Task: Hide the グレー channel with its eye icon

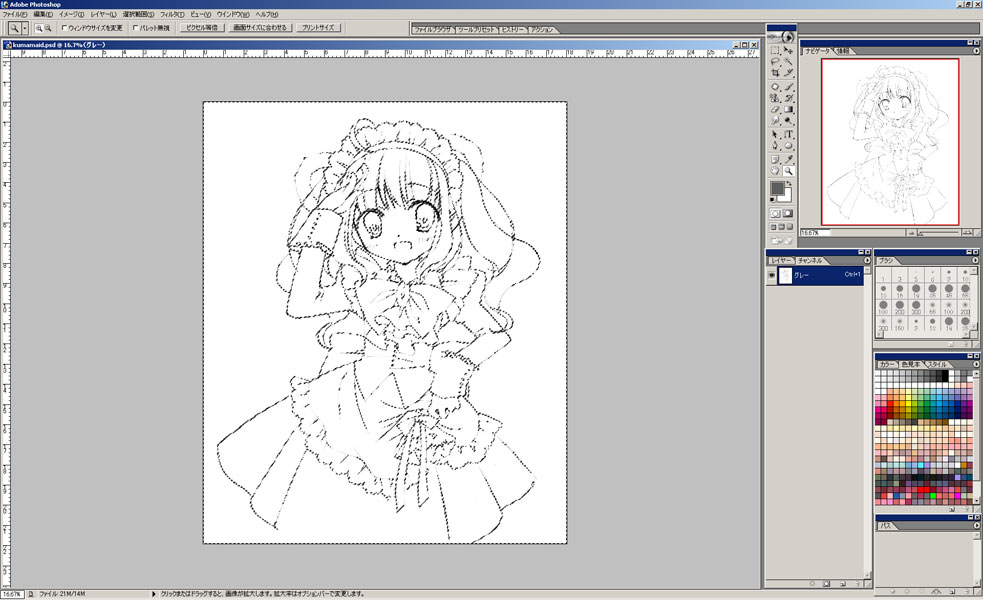Action: [772, 275]
